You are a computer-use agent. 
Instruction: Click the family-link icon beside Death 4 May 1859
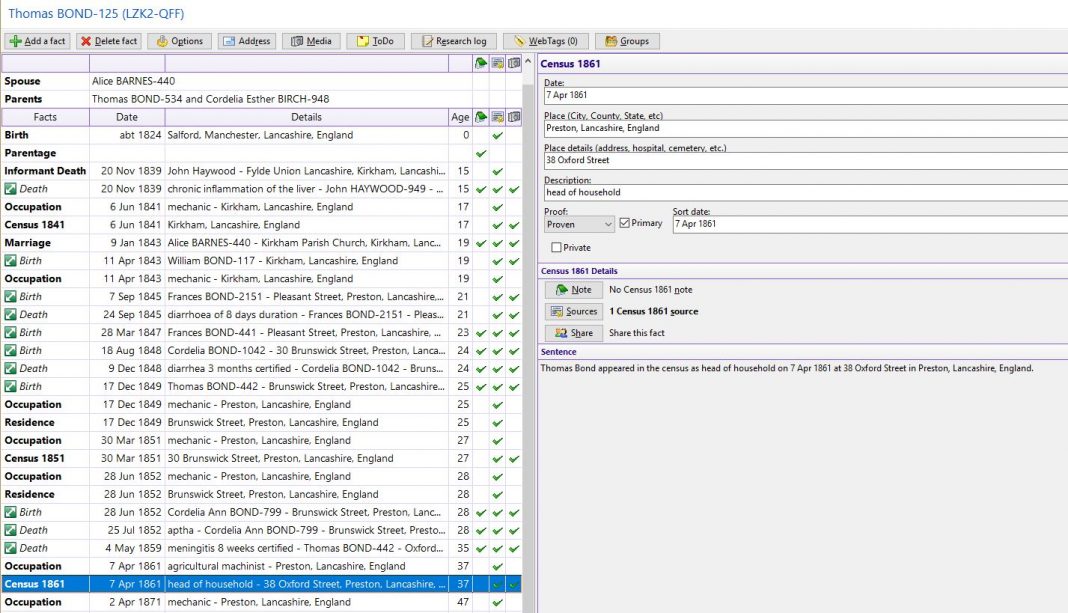click(x=10, y=548)
